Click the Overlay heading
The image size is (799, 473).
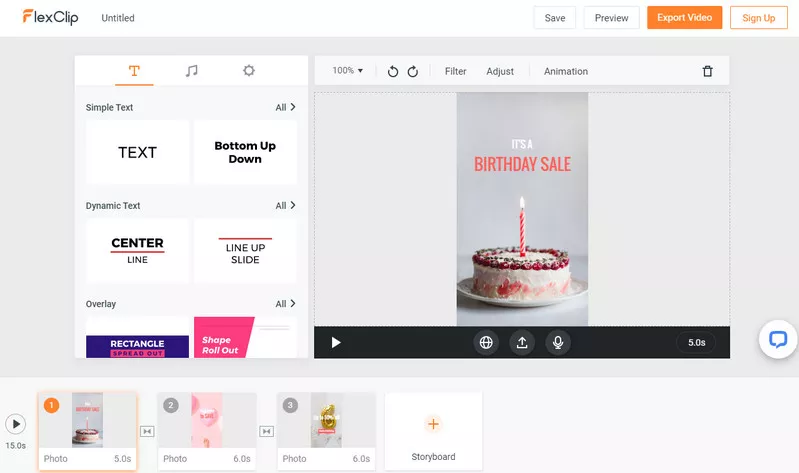coord(101,304)
